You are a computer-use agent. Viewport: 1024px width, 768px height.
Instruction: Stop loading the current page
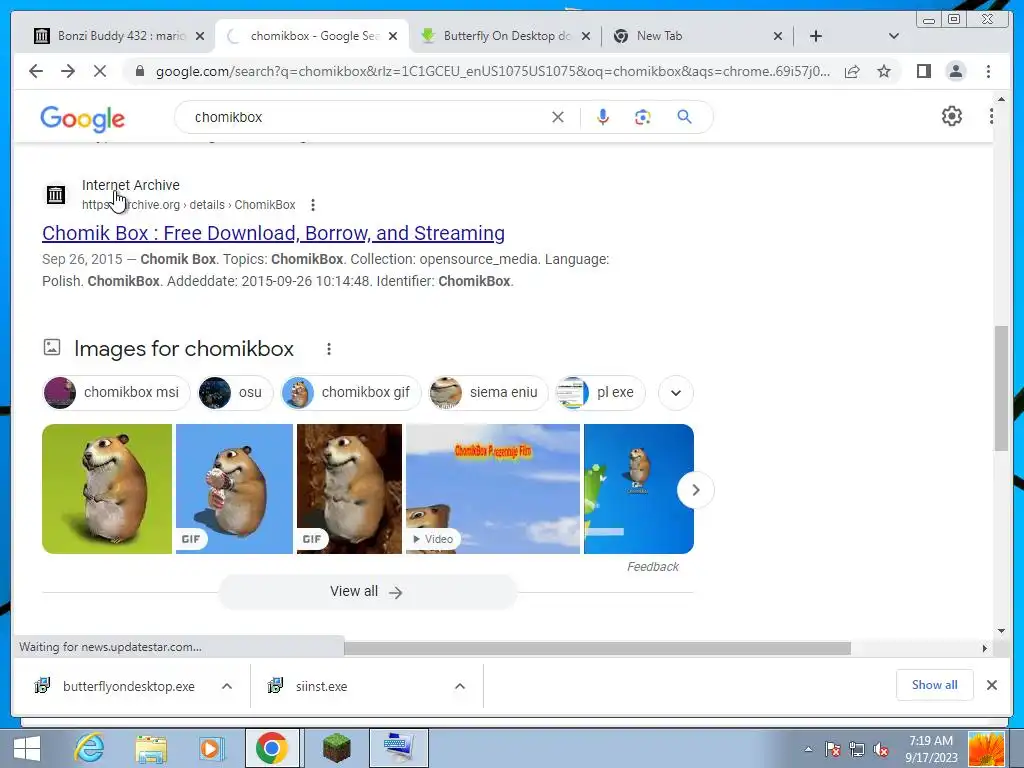click(100, 71)
